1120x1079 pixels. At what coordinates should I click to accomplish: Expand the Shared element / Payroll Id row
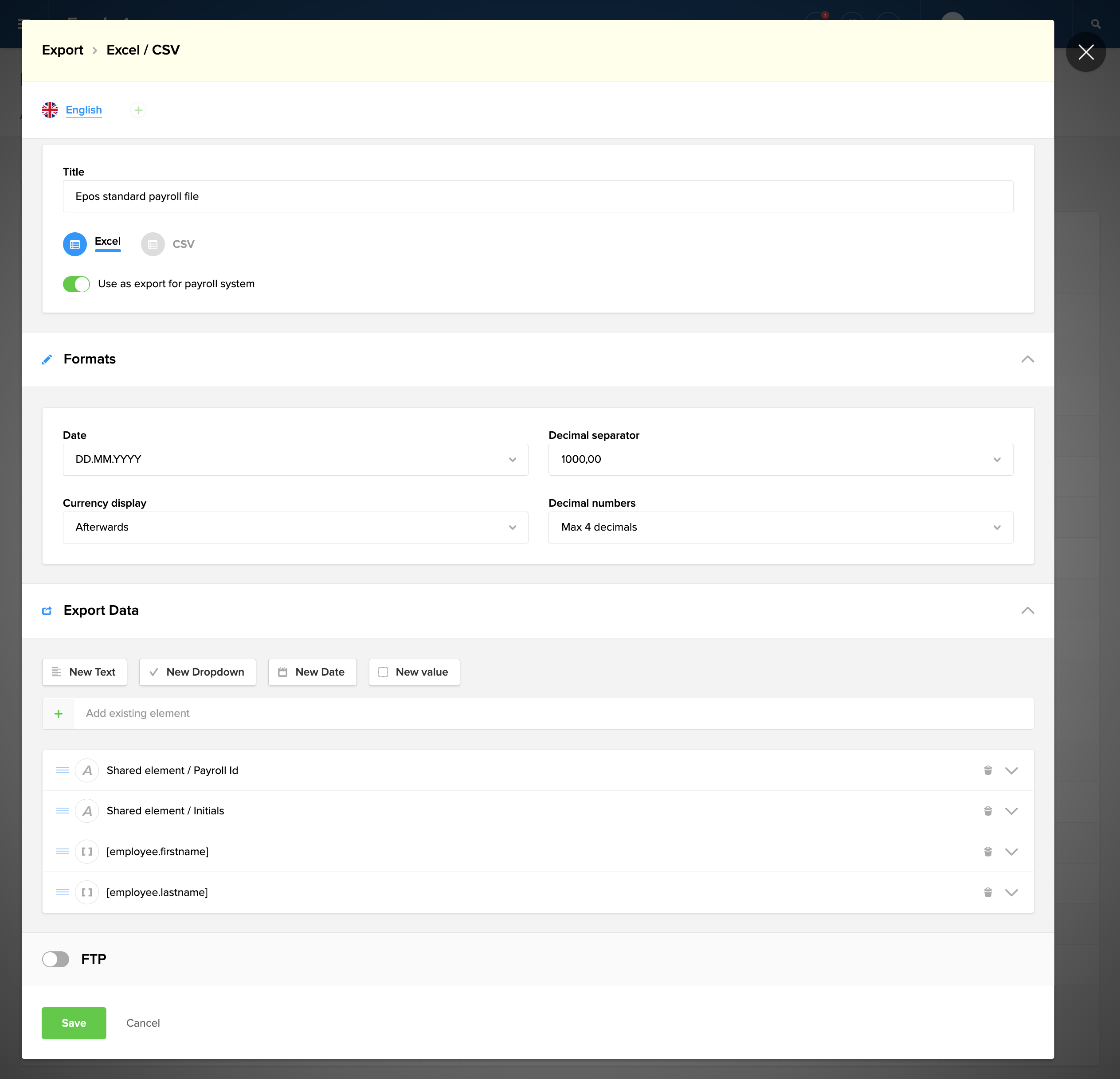click(1011, 770)
